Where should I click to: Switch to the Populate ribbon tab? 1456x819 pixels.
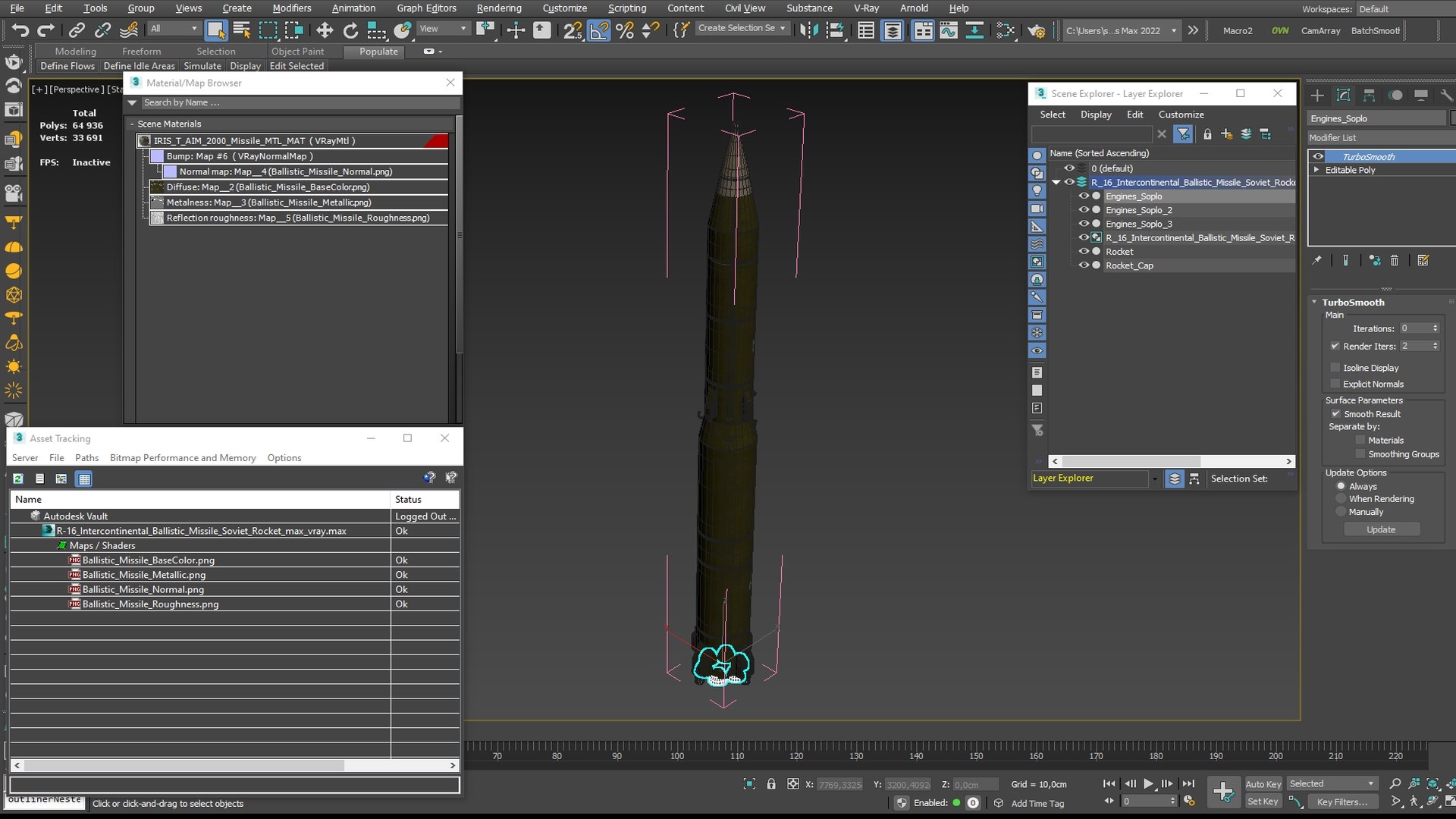(x=378, y=52)
